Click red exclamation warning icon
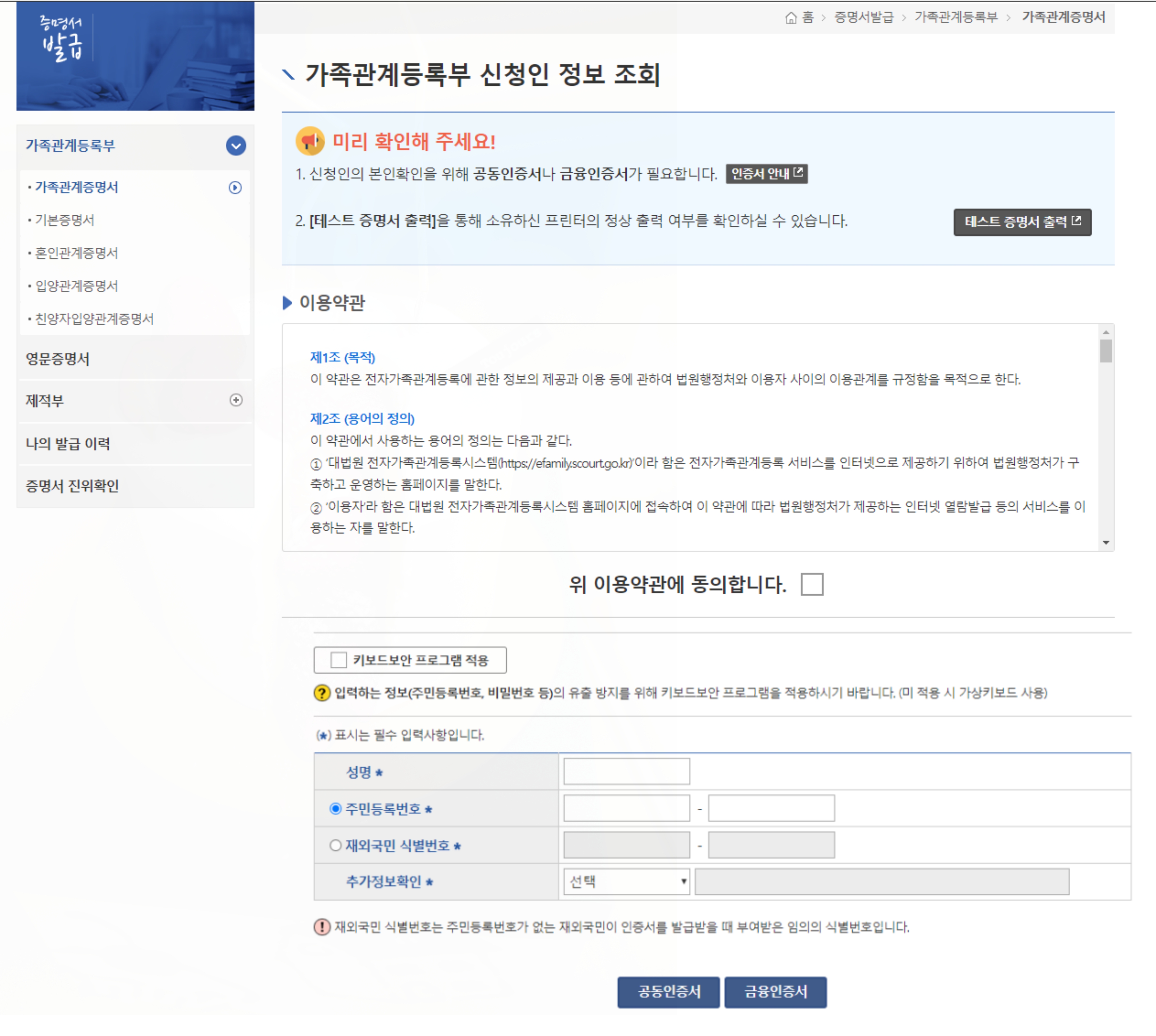Image resolution: width=1156 pixels, height=1036 pixels. point(322,927)
